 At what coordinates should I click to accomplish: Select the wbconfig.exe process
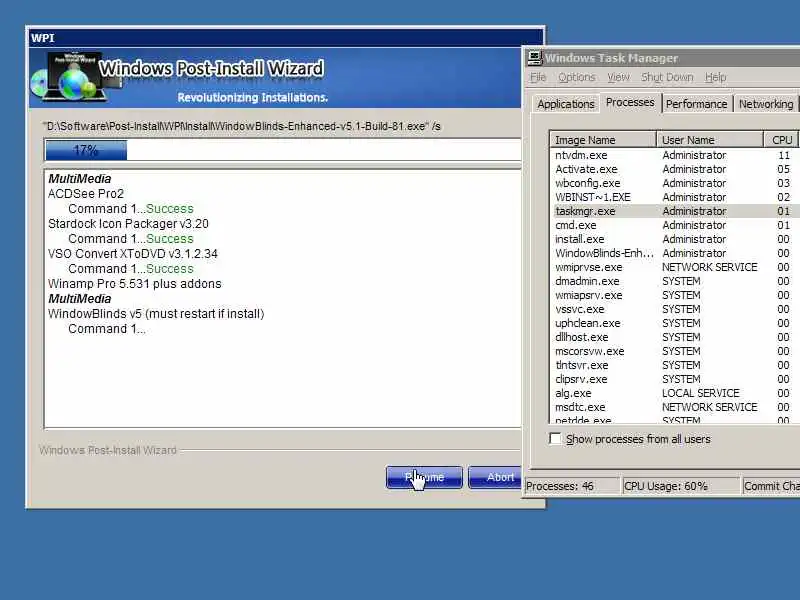[674, 183]
